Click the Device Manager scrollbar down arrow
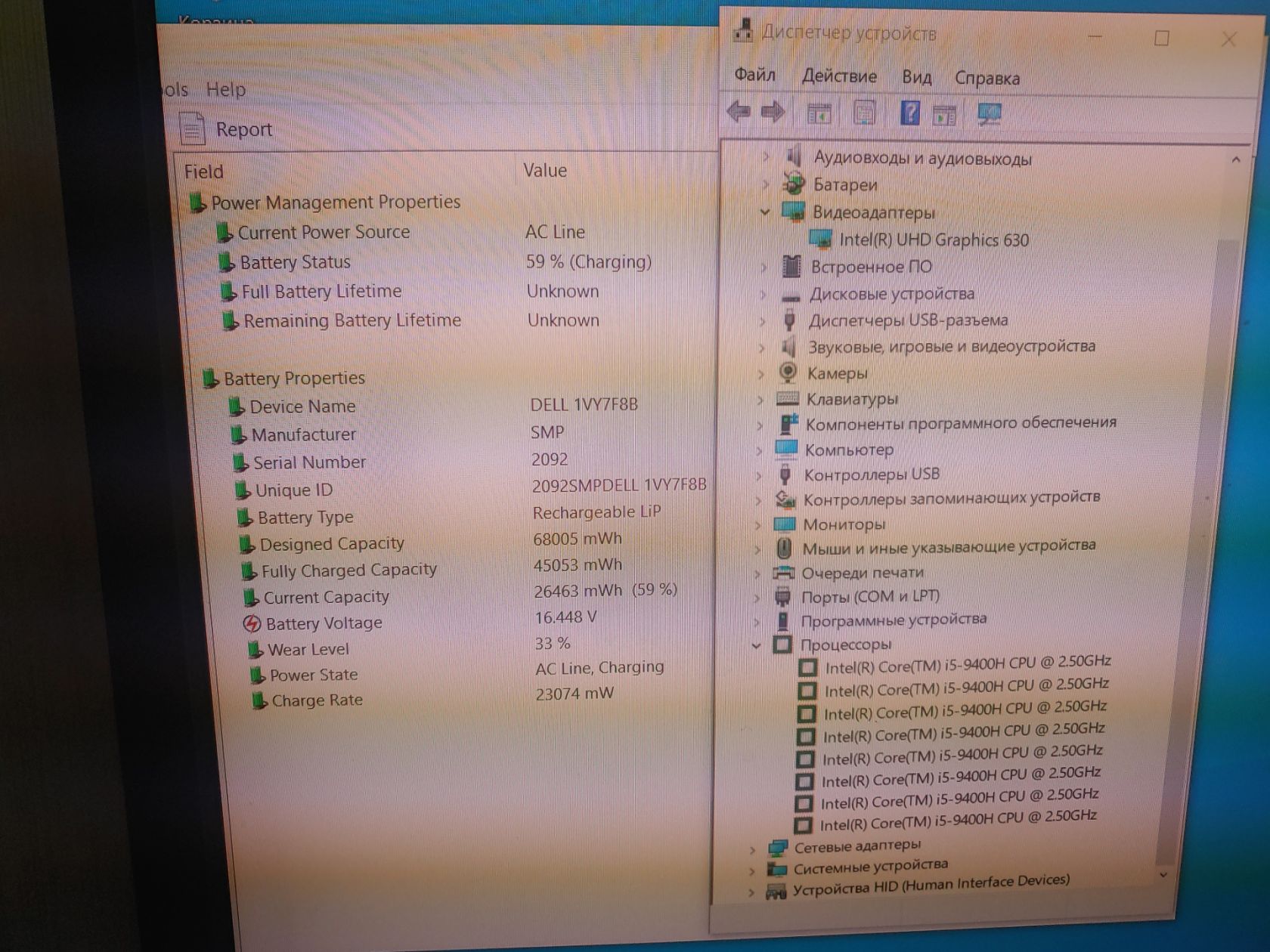 coord(1164,874)
